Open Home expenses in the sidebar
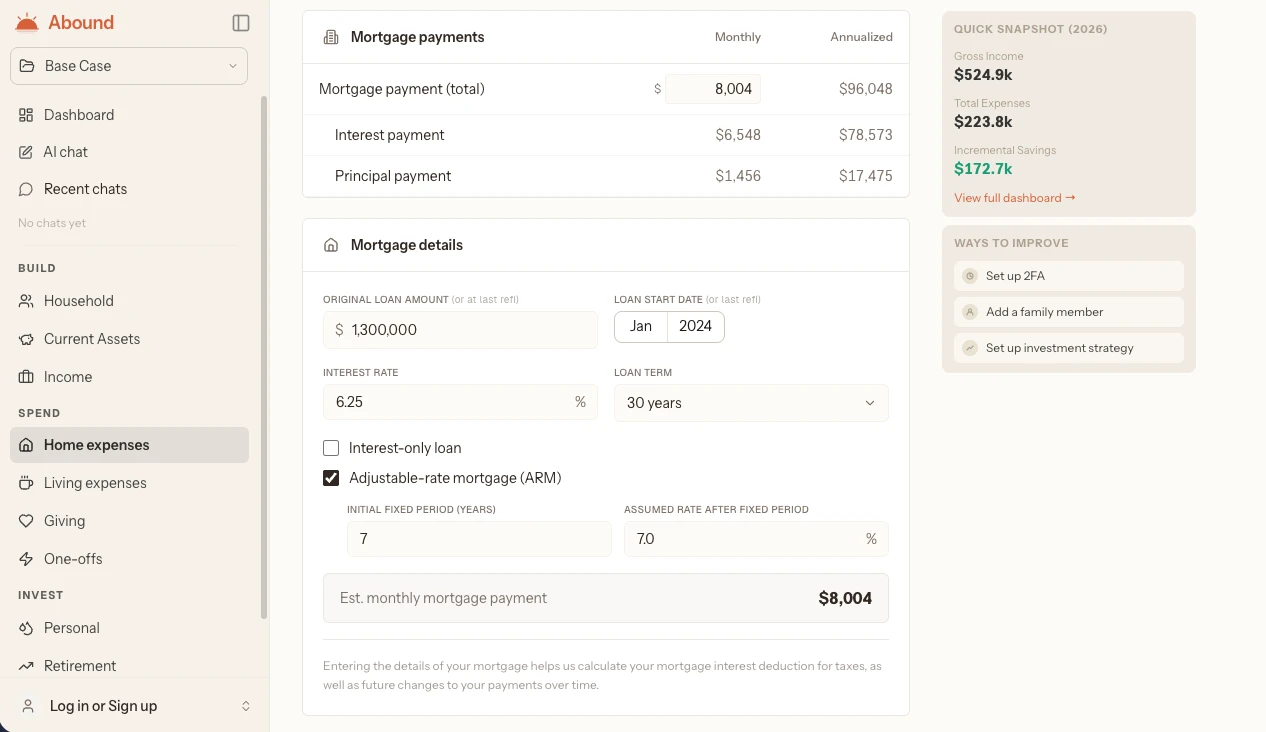 [x=129, y=445]
